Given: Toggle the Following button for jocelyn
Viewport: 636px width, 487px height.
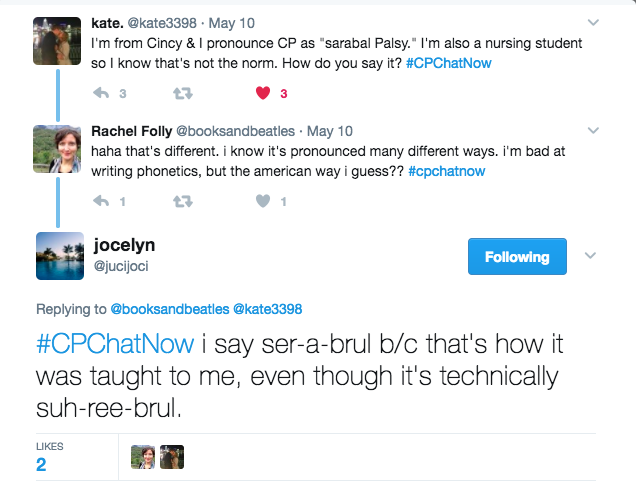Looking at the screenshot, I should pyautogui.click(x=517, y=257).
